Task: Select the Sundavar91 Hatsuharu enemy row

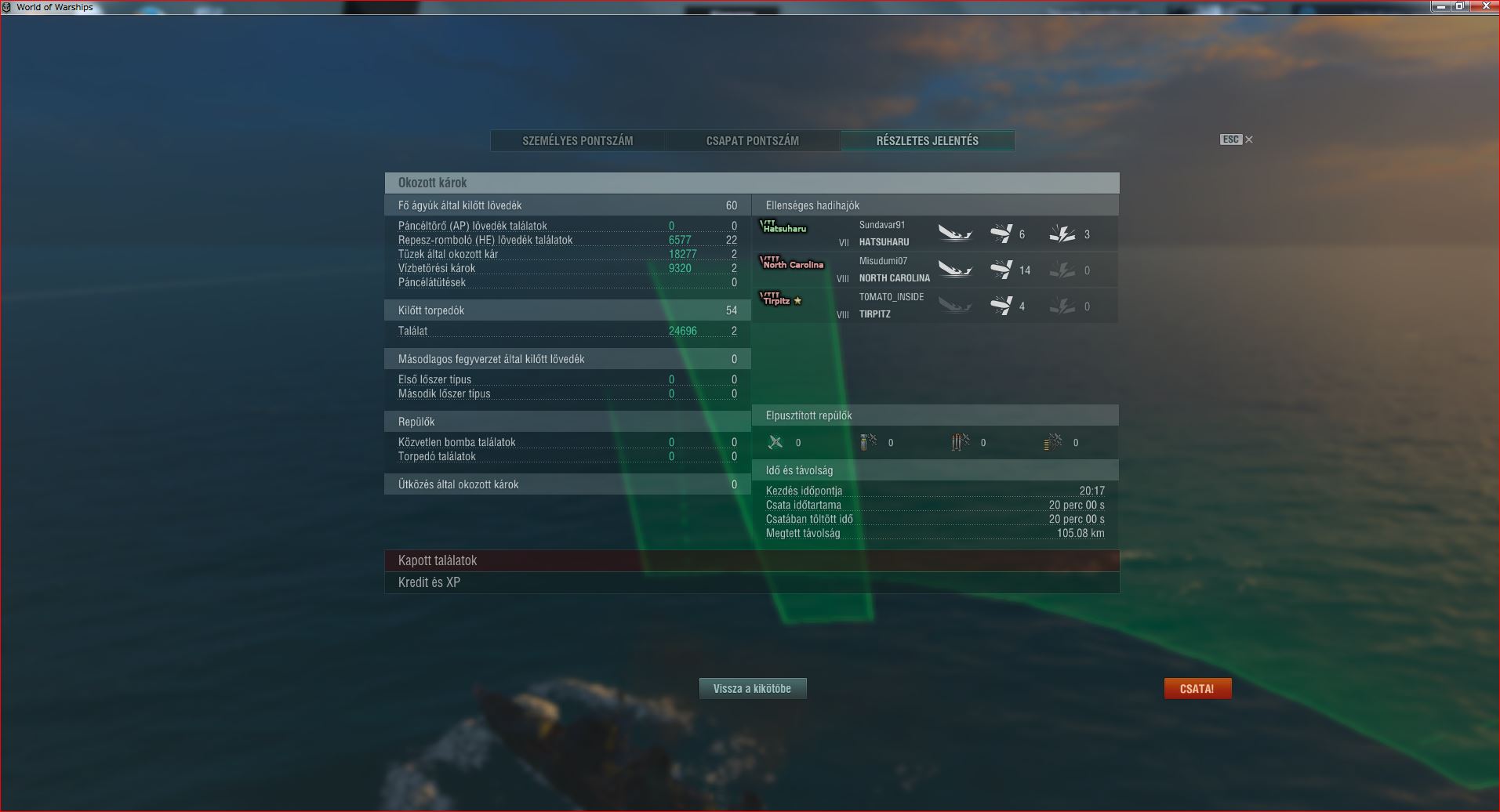Action: [935, 234]
